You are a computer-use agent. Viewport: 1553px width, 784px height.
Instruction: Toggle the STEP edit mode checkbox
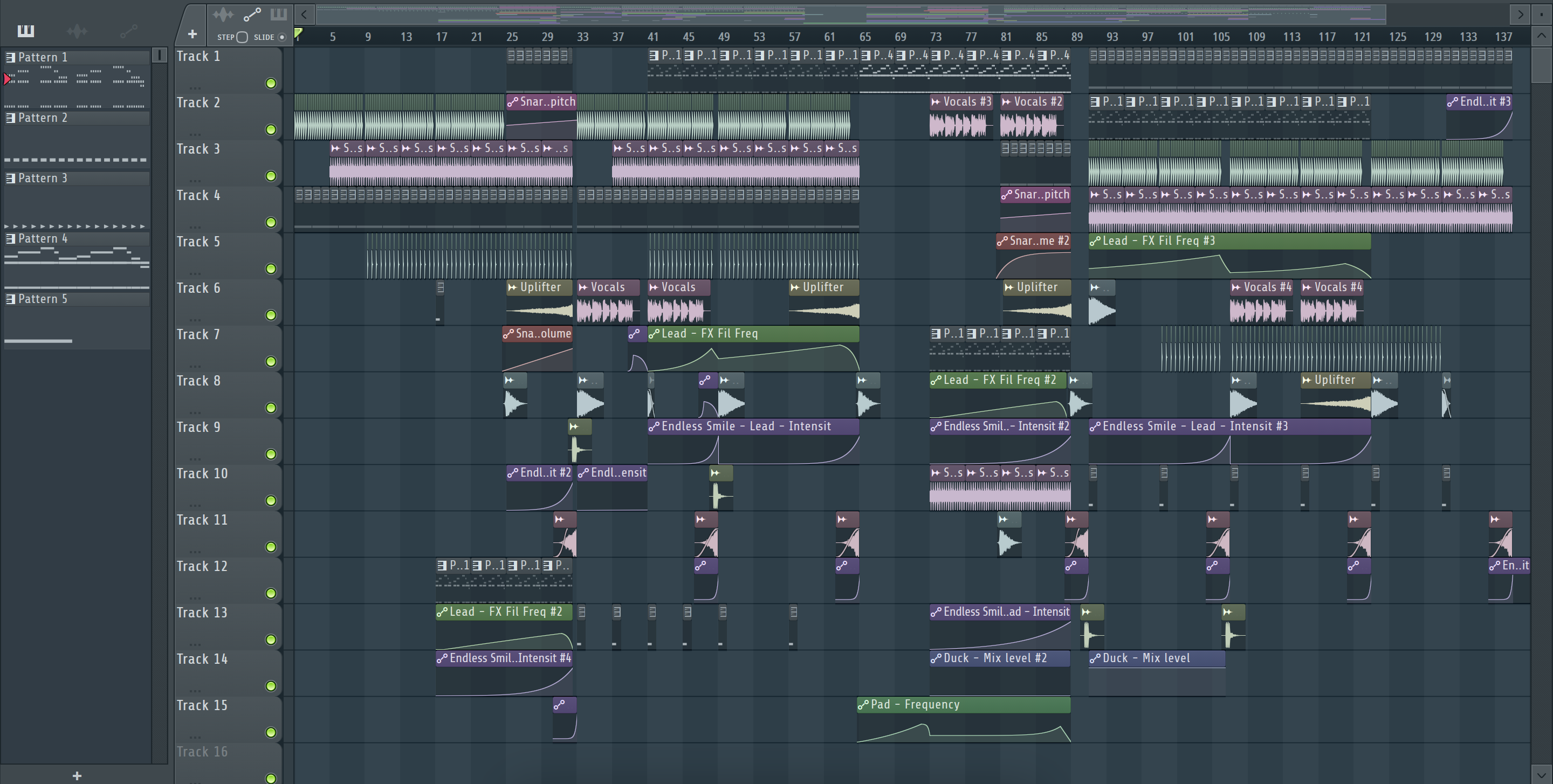click(x=242, y=37)
